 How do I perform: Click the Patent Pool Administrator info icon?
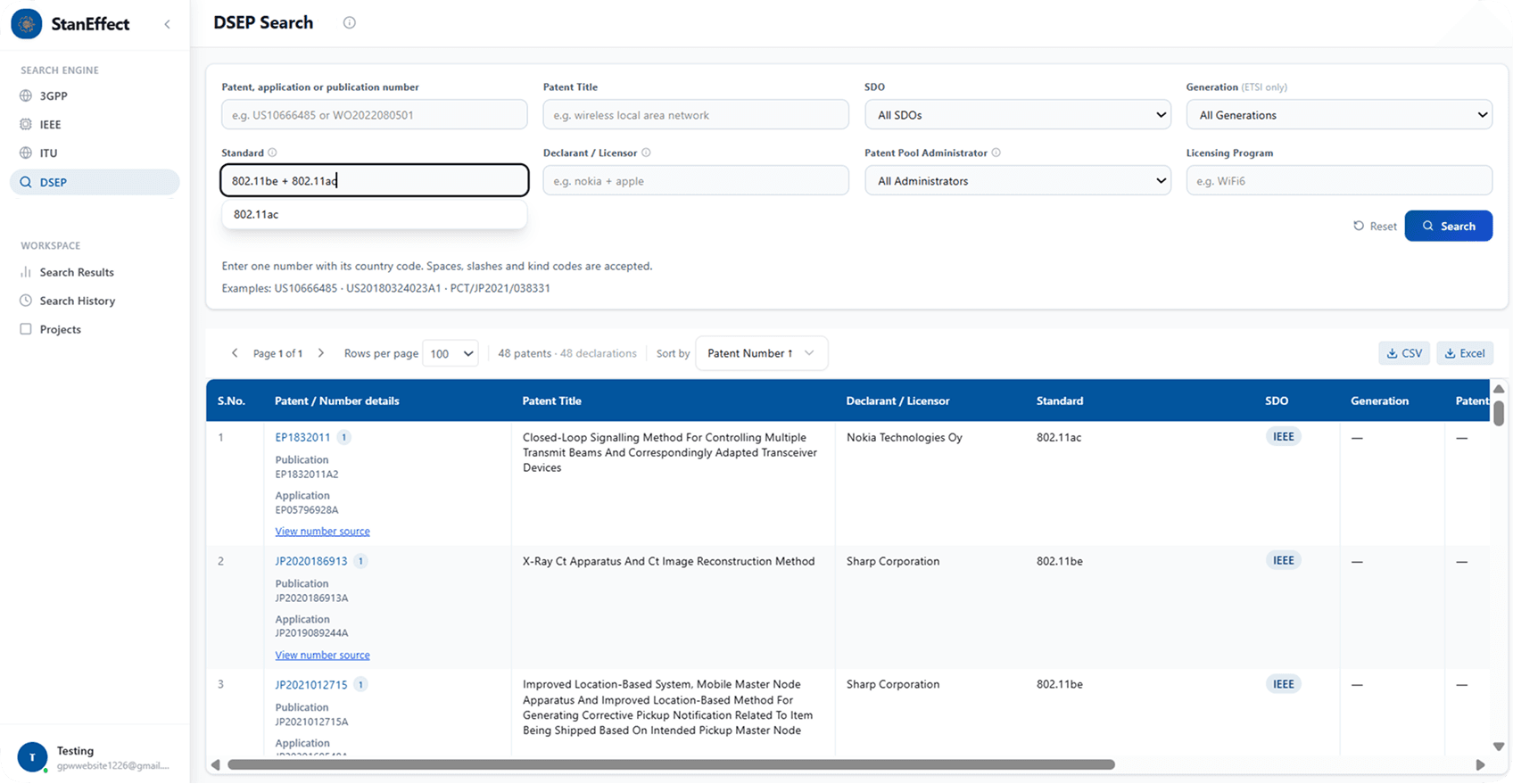[x=996, y=153]
